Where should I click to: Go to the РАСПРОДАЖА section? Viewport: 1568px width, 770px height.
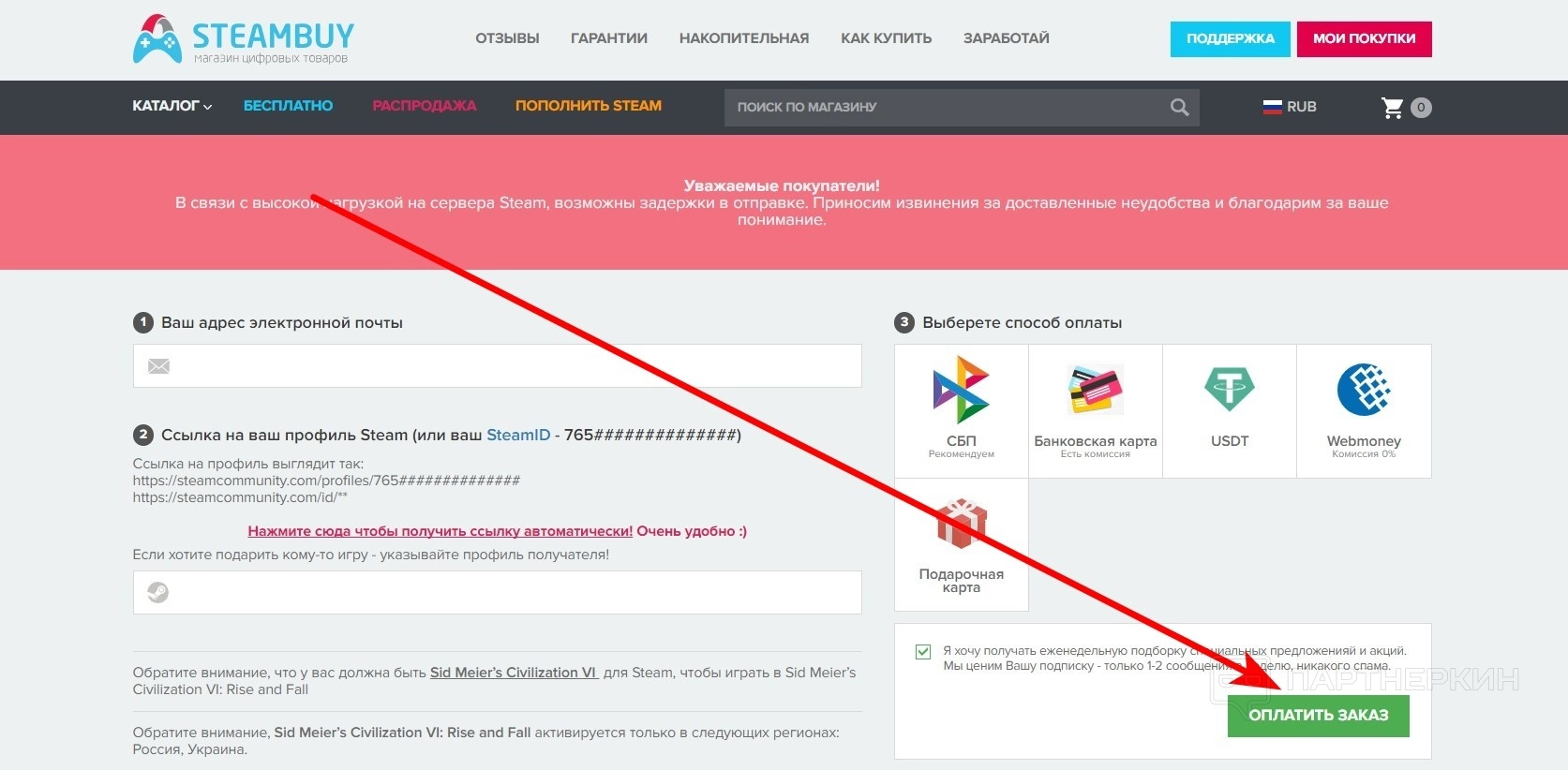425,106
